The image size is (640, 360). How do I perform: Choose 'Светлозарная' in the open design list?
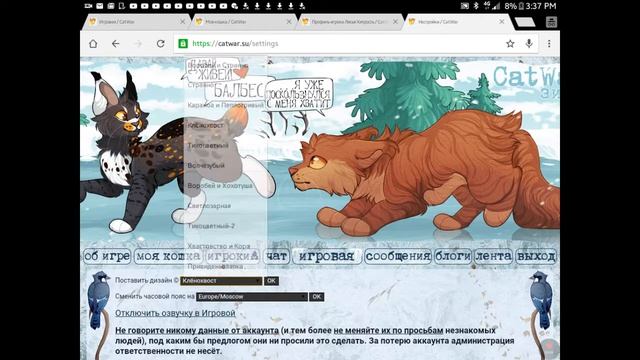pyautogui.click(x=225, y=206)
